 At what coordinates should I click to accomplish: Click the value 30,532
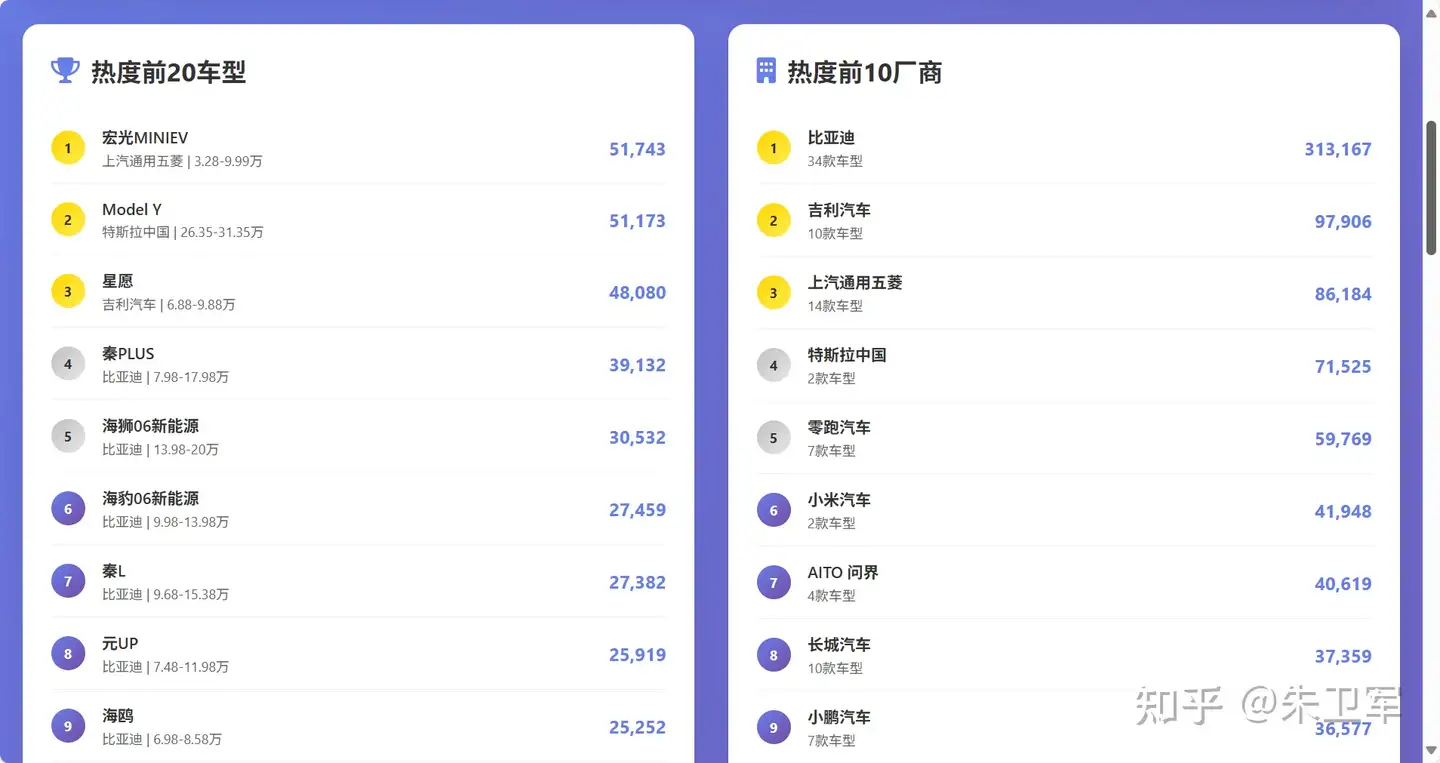tap(637, 437)
